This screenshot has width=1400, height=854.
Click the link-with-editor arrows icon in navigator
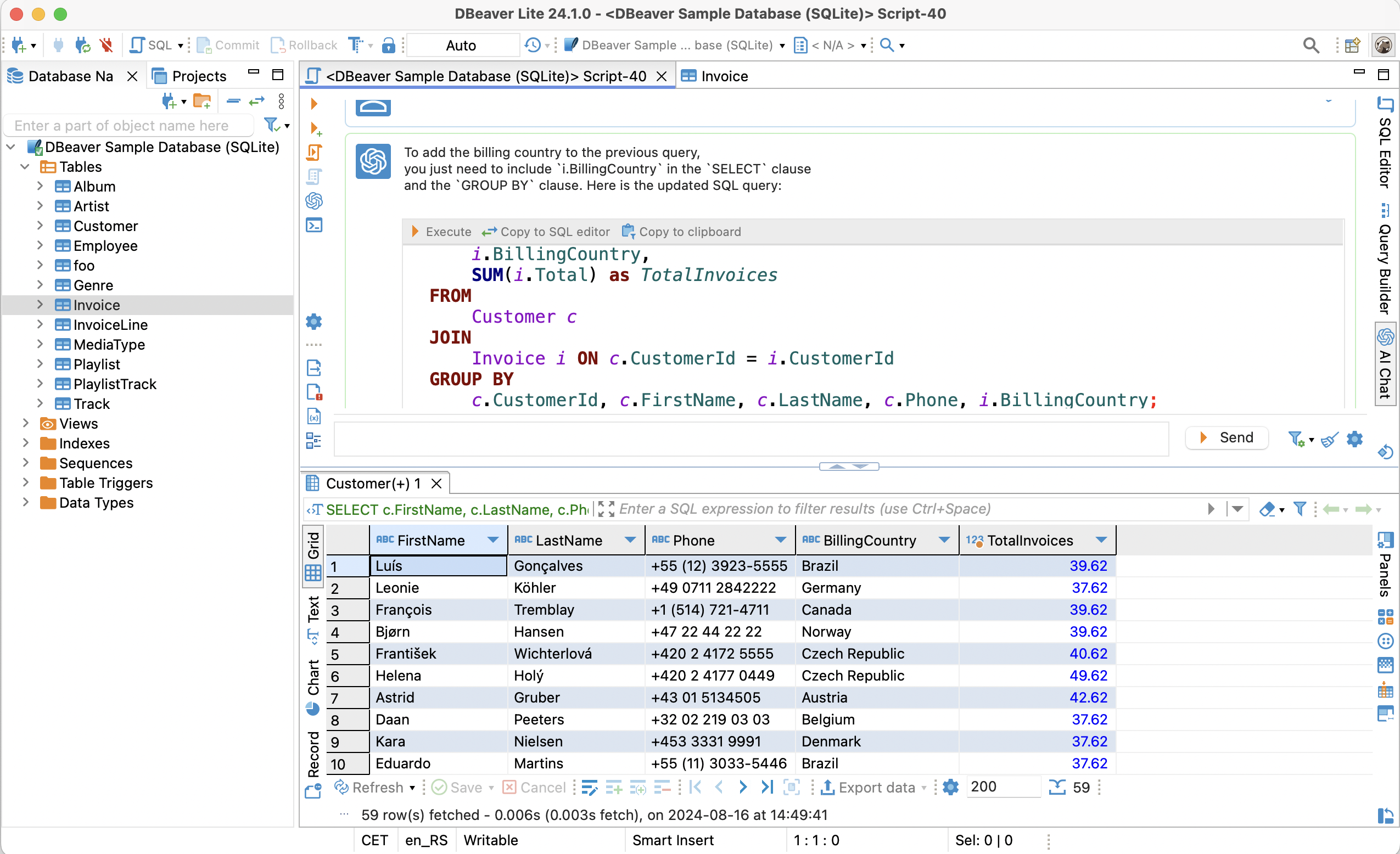(x=257, y=102)
